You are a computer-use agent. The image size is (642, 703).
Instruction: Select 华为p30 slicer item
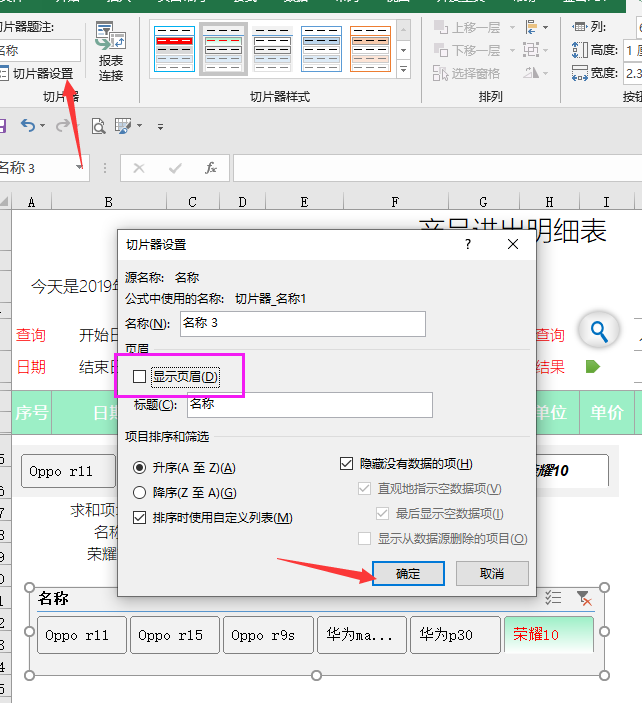click(455, 635)
